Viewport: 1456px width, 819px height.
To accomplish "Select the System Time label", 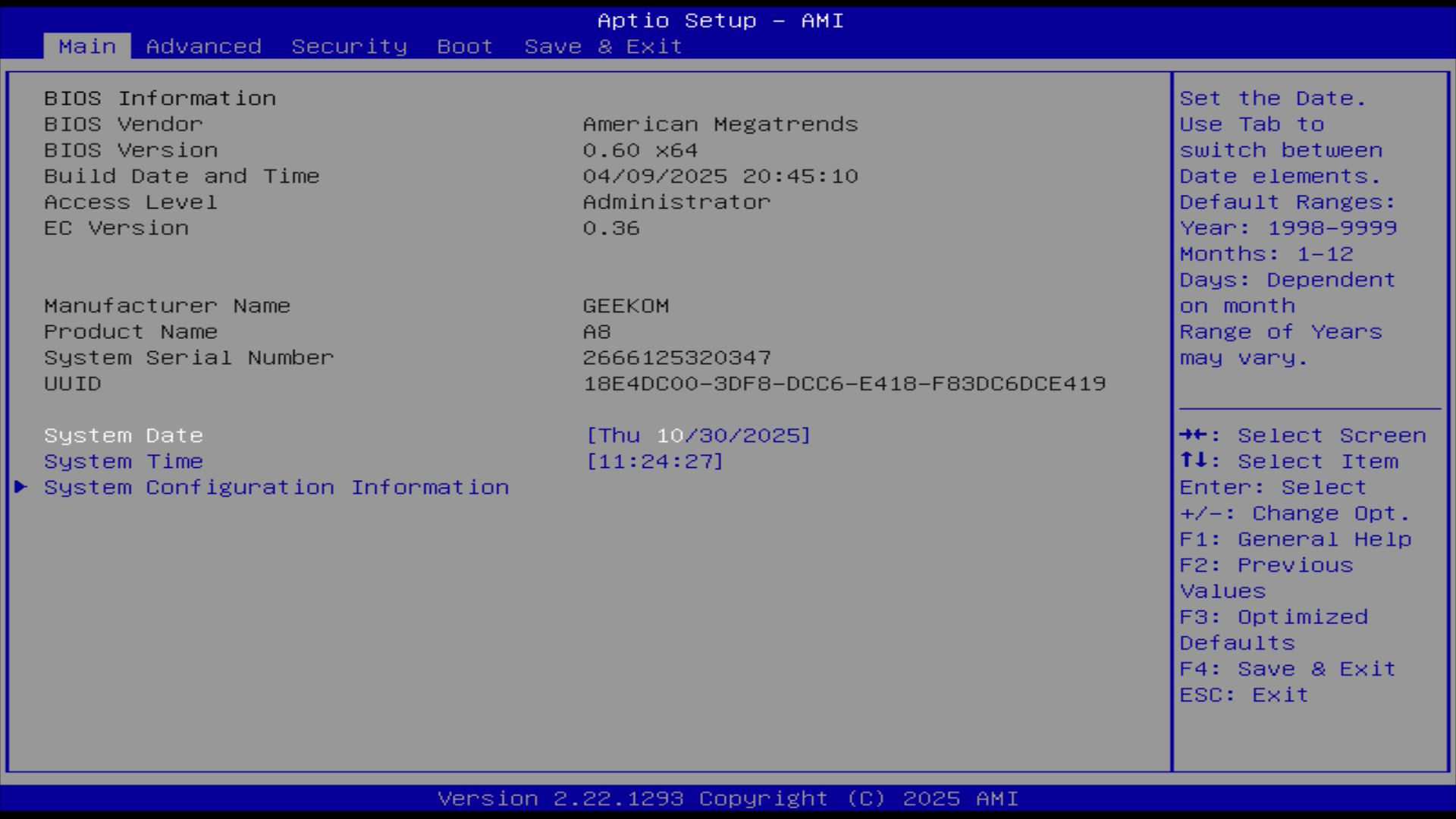I will pos(124,461).
